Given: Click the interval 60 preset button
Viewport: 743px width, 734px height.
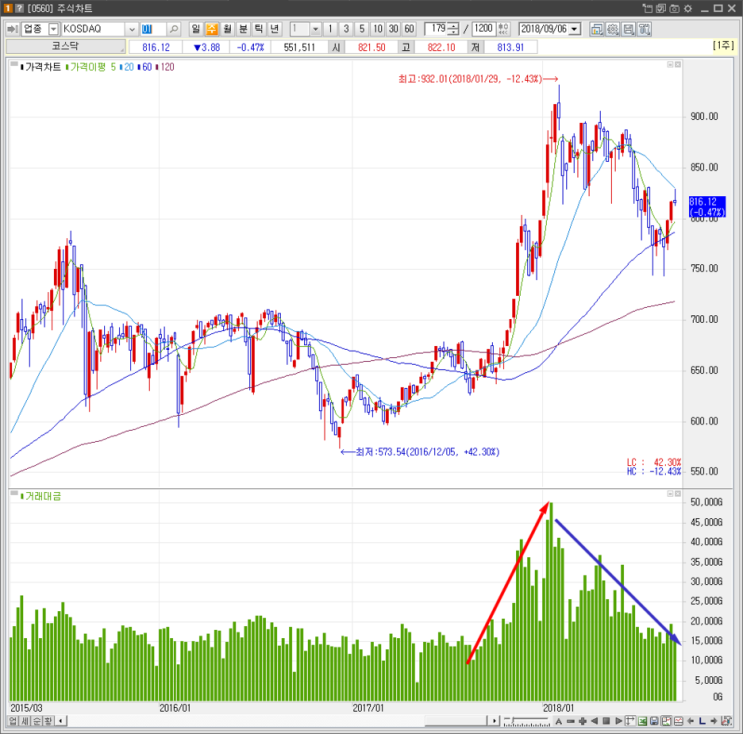Looking at the screenshot, I should tap(409, 29).
